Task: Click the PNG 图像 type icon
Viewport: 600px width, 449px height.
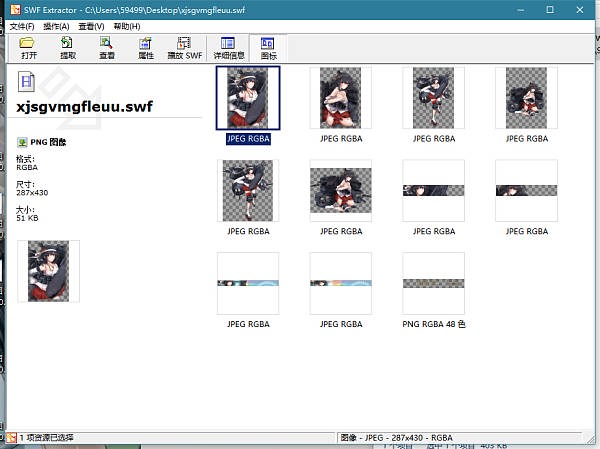Action: tap(22, 142)
